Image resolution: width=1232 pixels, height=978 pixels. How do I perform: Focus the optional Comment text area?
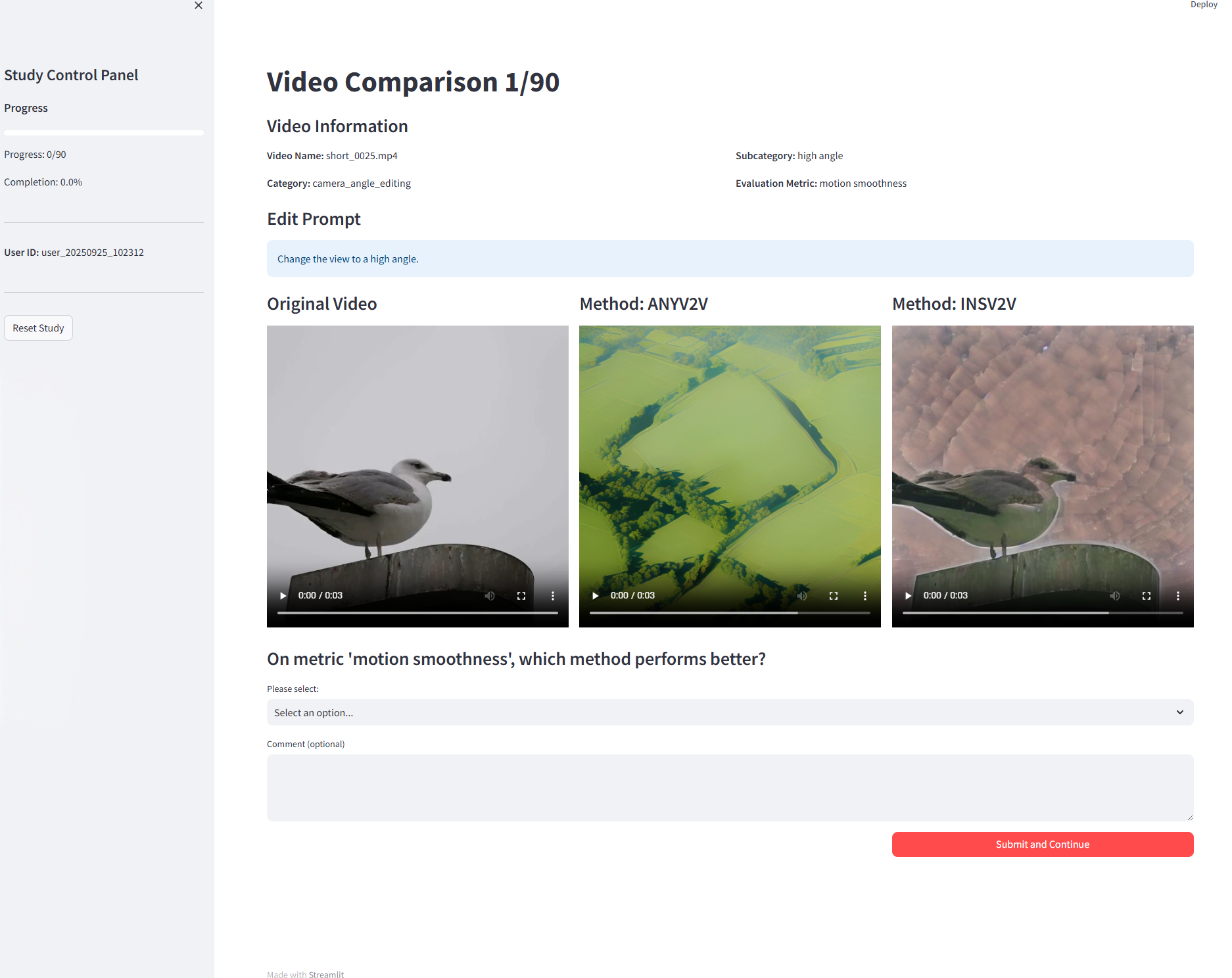(730, 787)
